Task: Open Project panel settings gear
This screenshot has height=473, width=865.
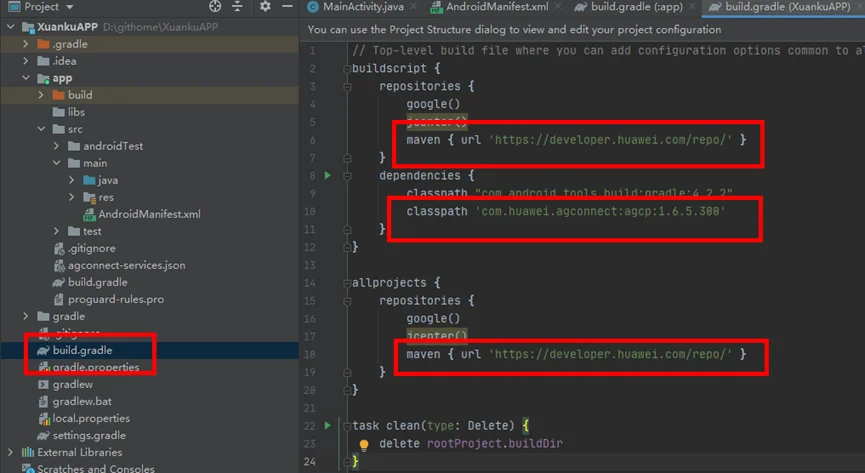Action: [265, 7]
